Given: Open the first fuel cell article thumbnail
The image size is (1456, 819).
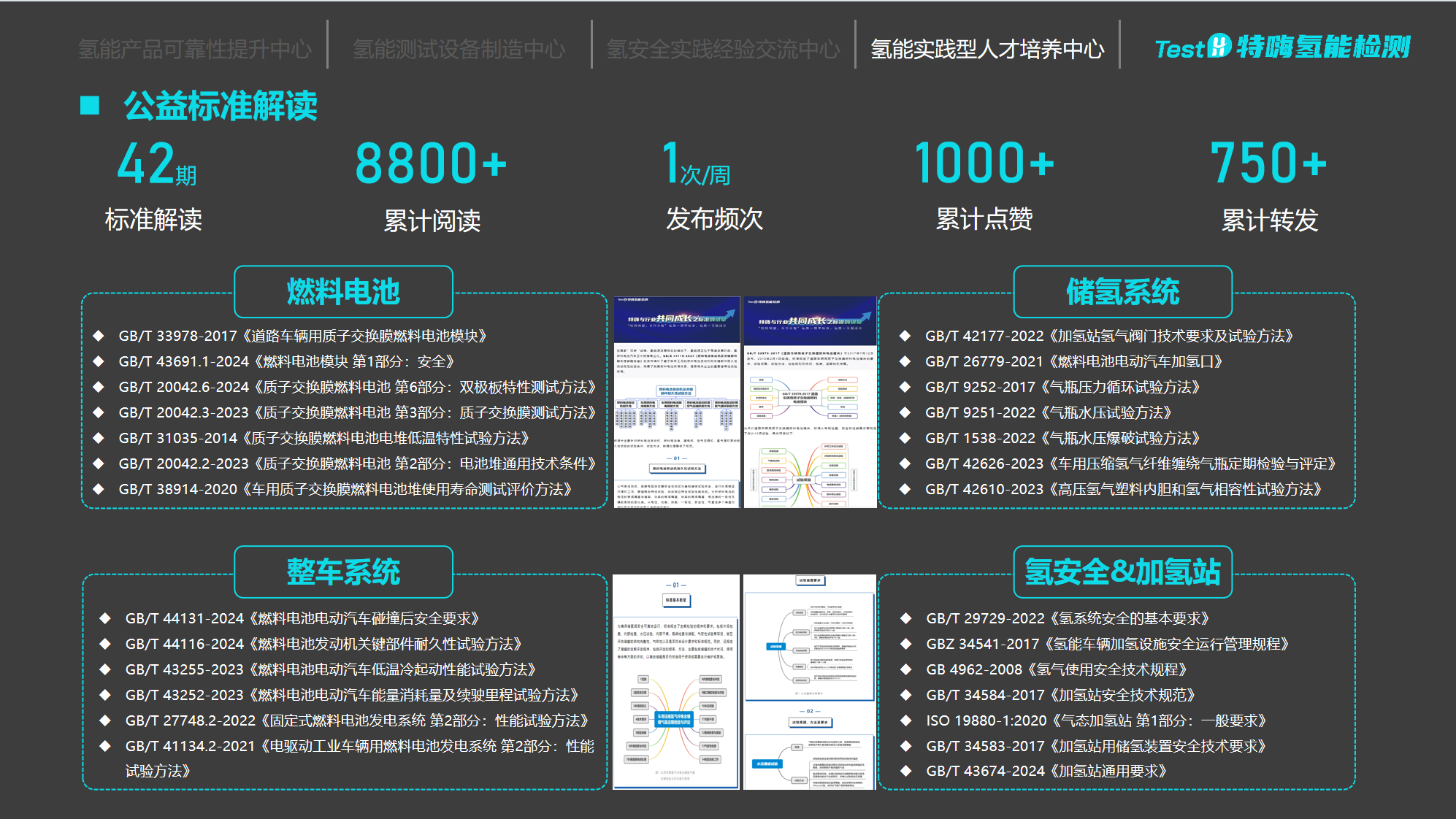Looking at the screenshot, I should click(x=676, y=401).
